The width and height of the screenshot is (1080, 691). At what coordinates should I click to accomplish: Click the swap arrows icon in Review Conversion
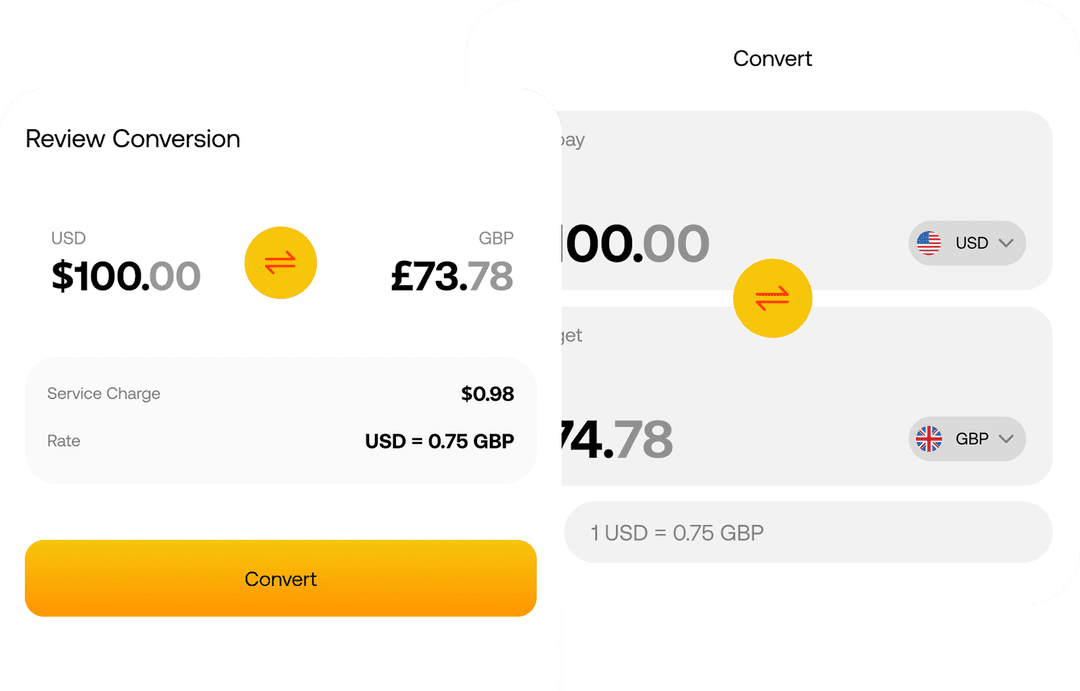click(x=281, y=263)
